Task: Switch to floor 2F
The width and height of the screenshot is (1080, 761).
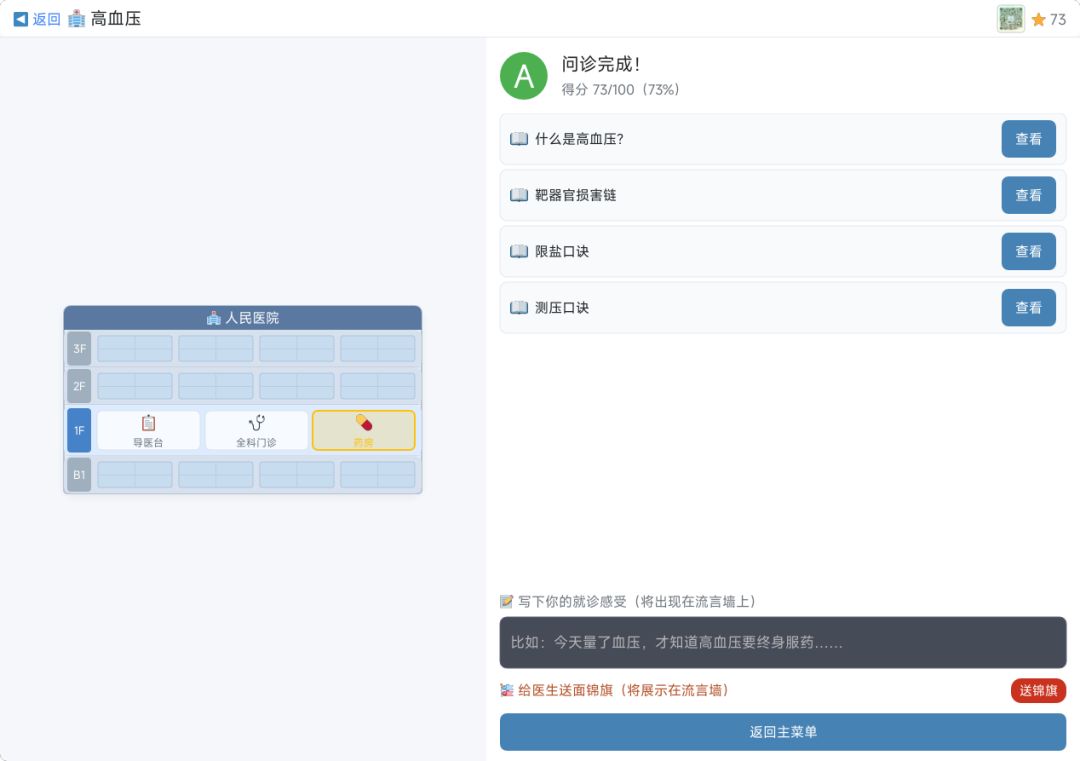Action: pos(79,386)
